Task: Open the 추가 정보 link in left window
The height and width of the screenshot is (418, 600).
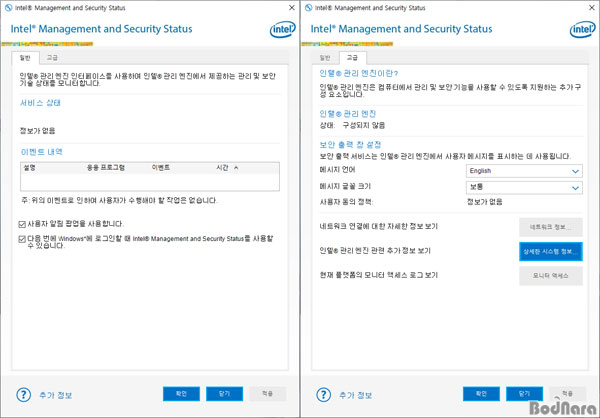Action: coord(56,394)
